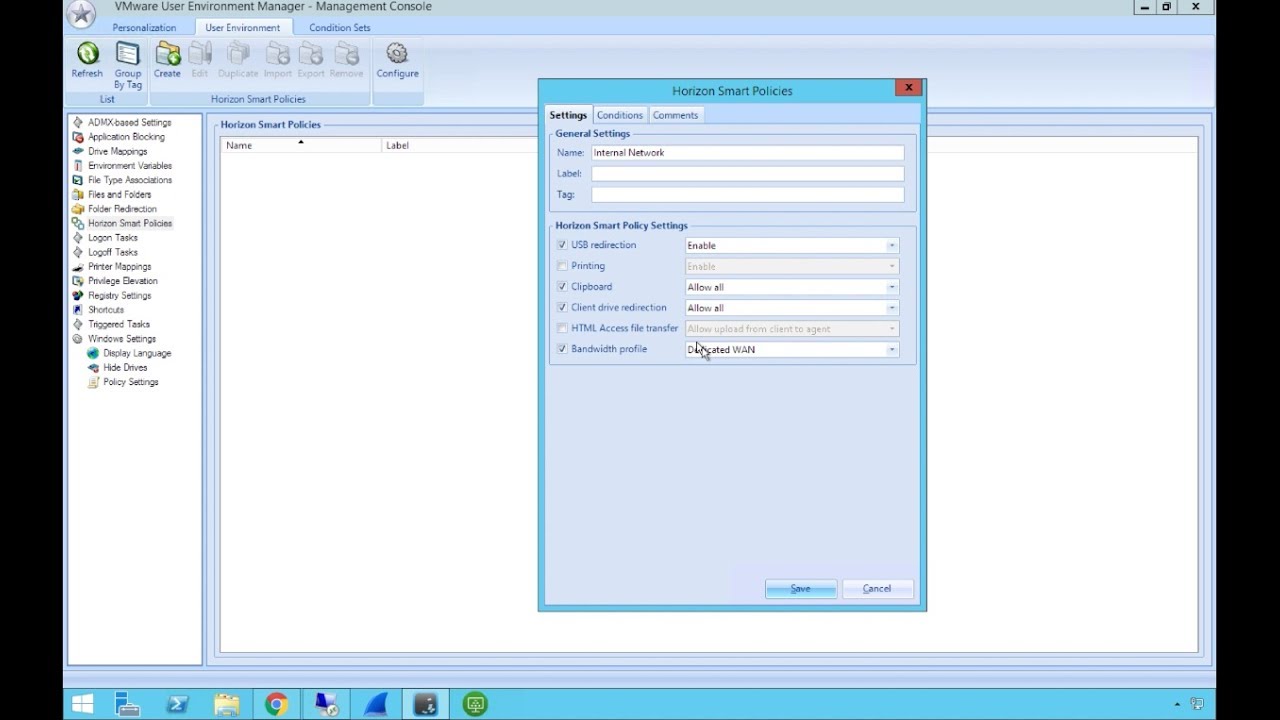Launch PowerShell from the taskbar
Screen dimensions: 1280x720
tap(177, 705)
